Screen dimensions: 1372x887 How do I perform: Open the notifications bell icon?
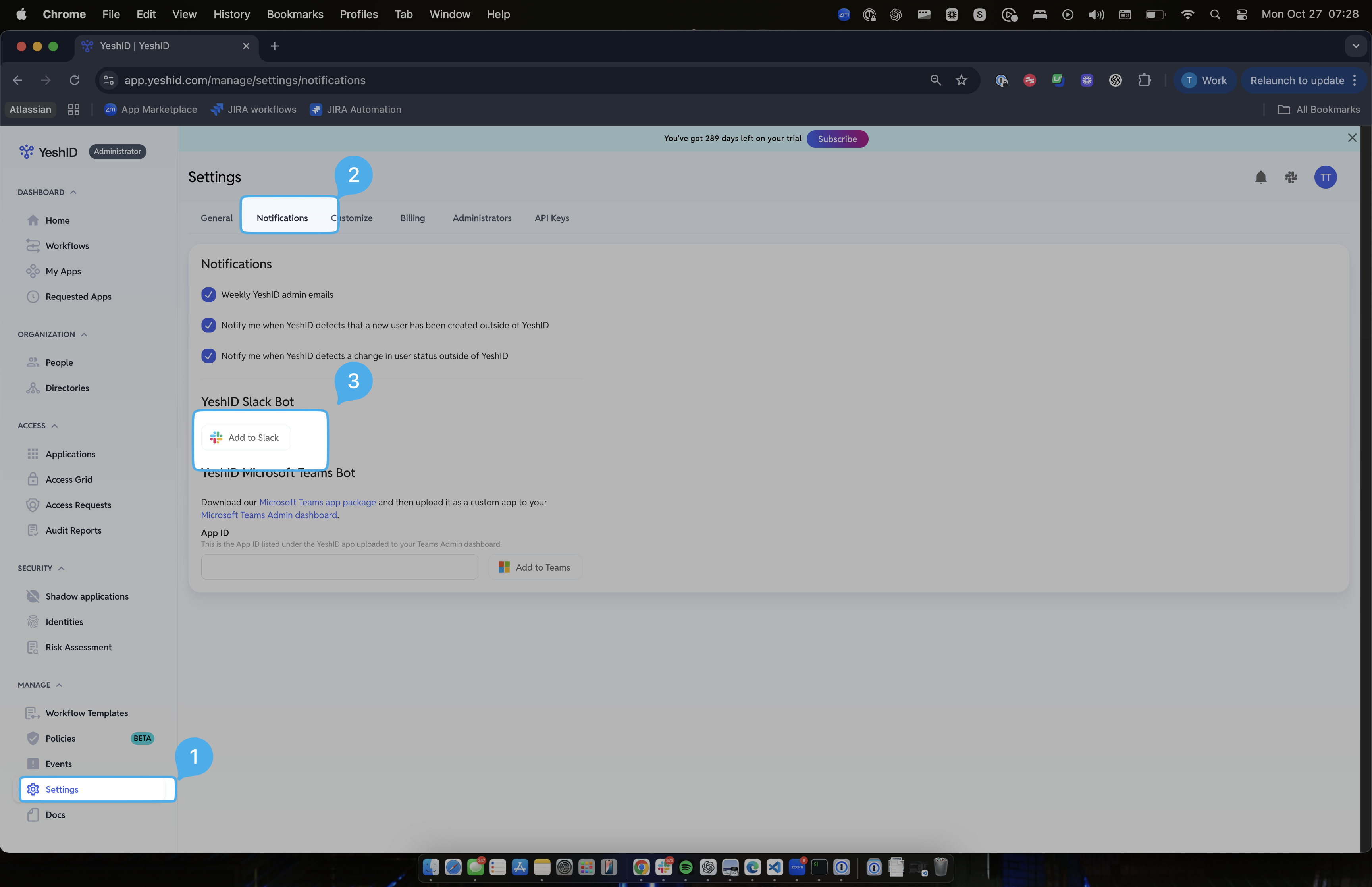click(1260, 177)
